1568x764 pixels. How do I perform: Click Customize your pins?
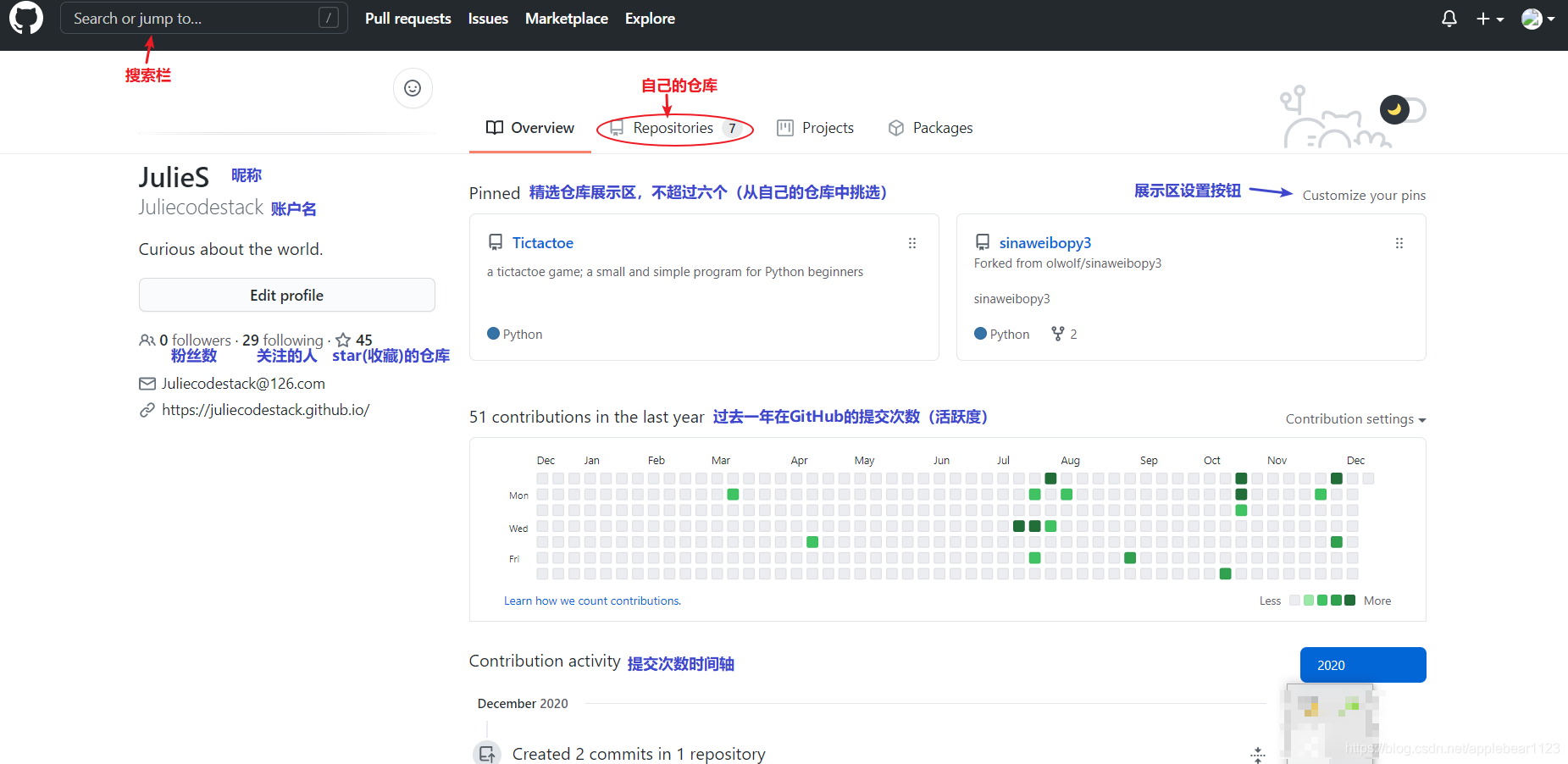[1364, 195]
